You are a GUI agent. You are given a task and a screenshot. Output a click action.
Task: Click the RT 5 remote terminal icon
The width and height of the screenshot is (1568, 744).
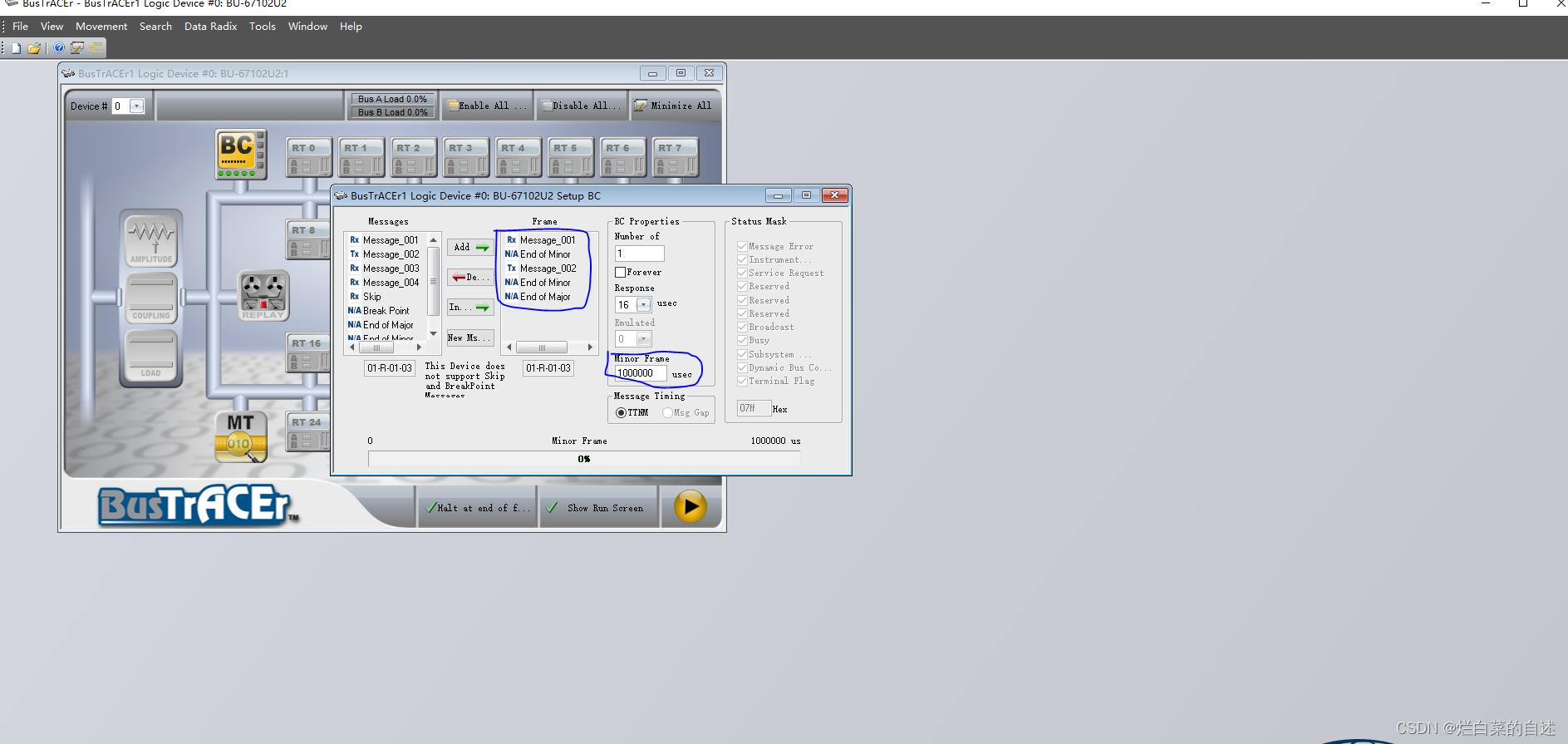571,157
